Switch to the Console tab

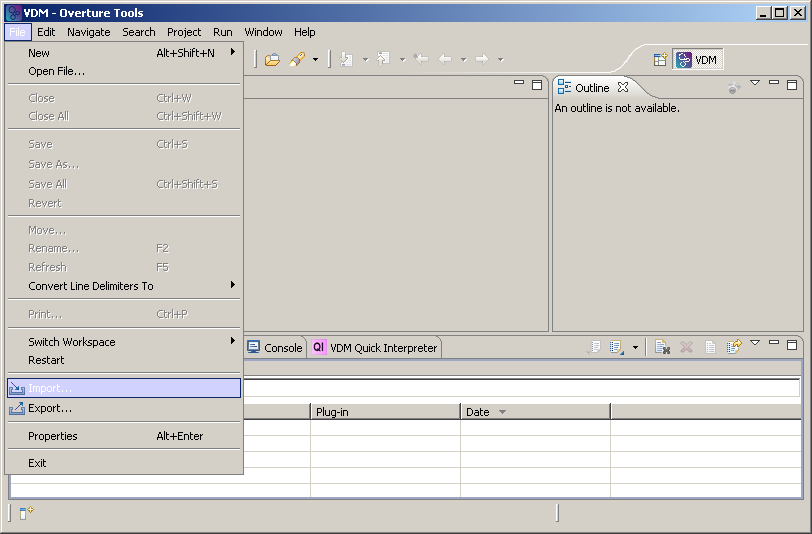(x=274, y=348)
